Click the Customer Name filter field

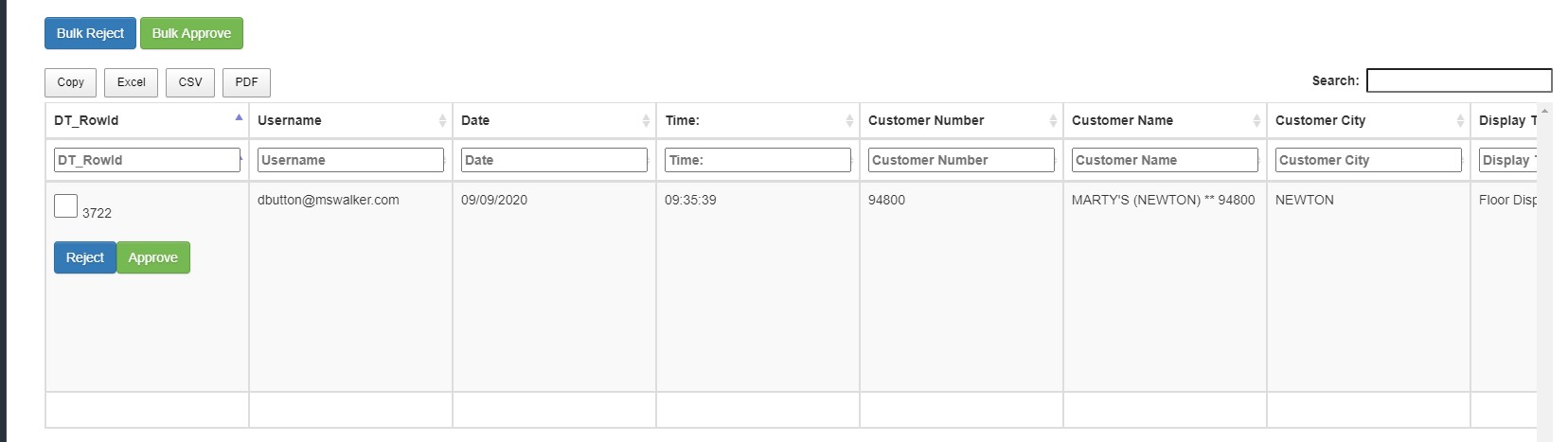[x=1165, y=160]
